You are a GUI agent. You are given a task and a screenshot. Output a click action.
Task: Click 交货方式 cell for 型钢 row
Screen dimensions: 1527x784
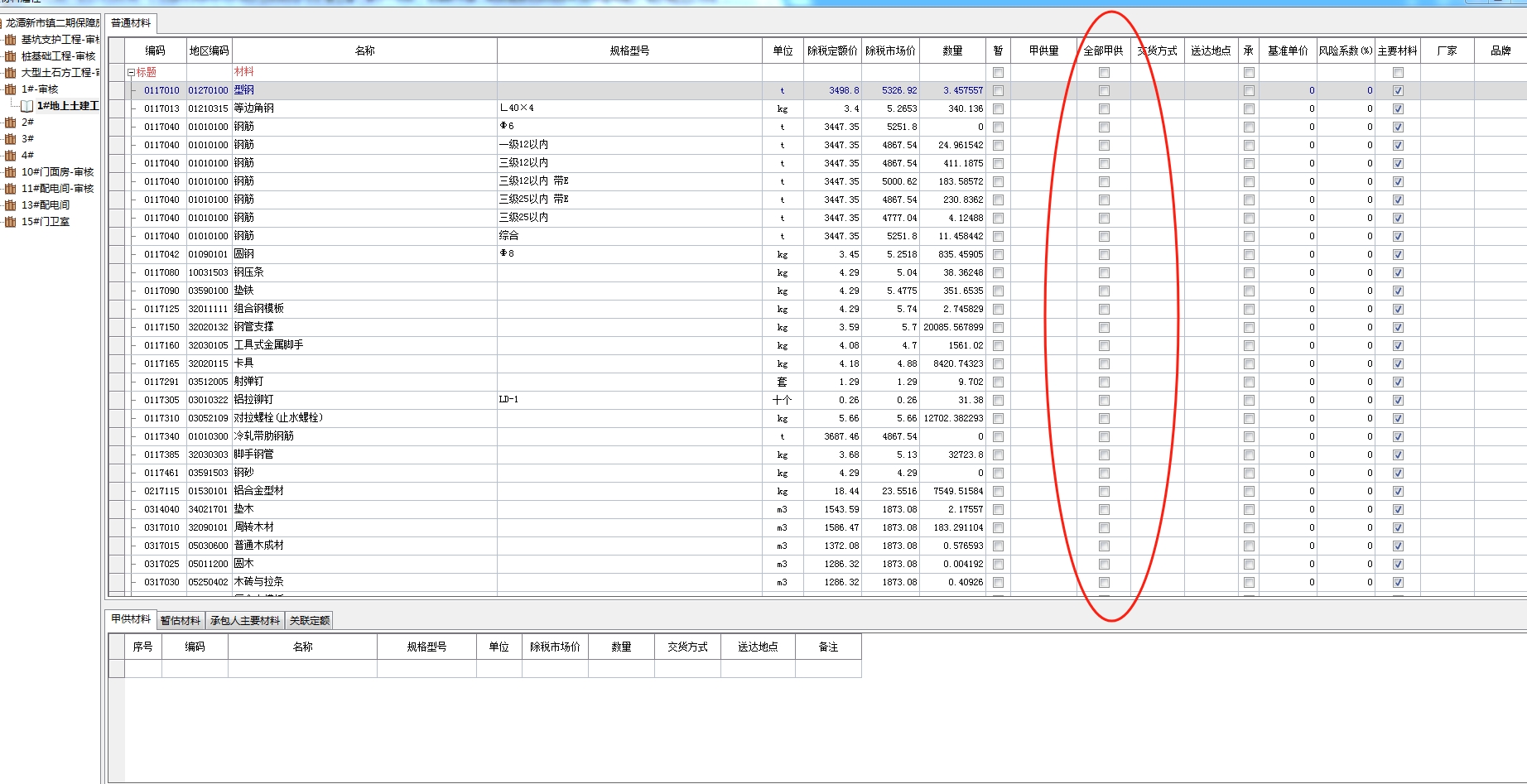[1158, 91]
